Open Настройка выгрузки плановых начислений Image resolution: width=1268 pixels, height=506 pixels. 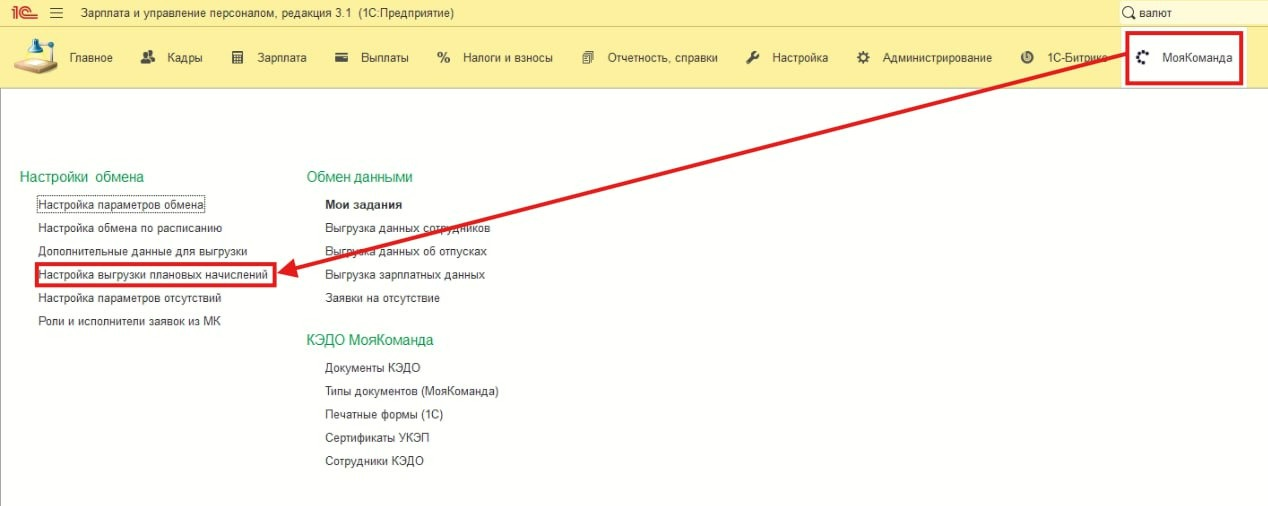pyautogui.click(x=153, y=274)
